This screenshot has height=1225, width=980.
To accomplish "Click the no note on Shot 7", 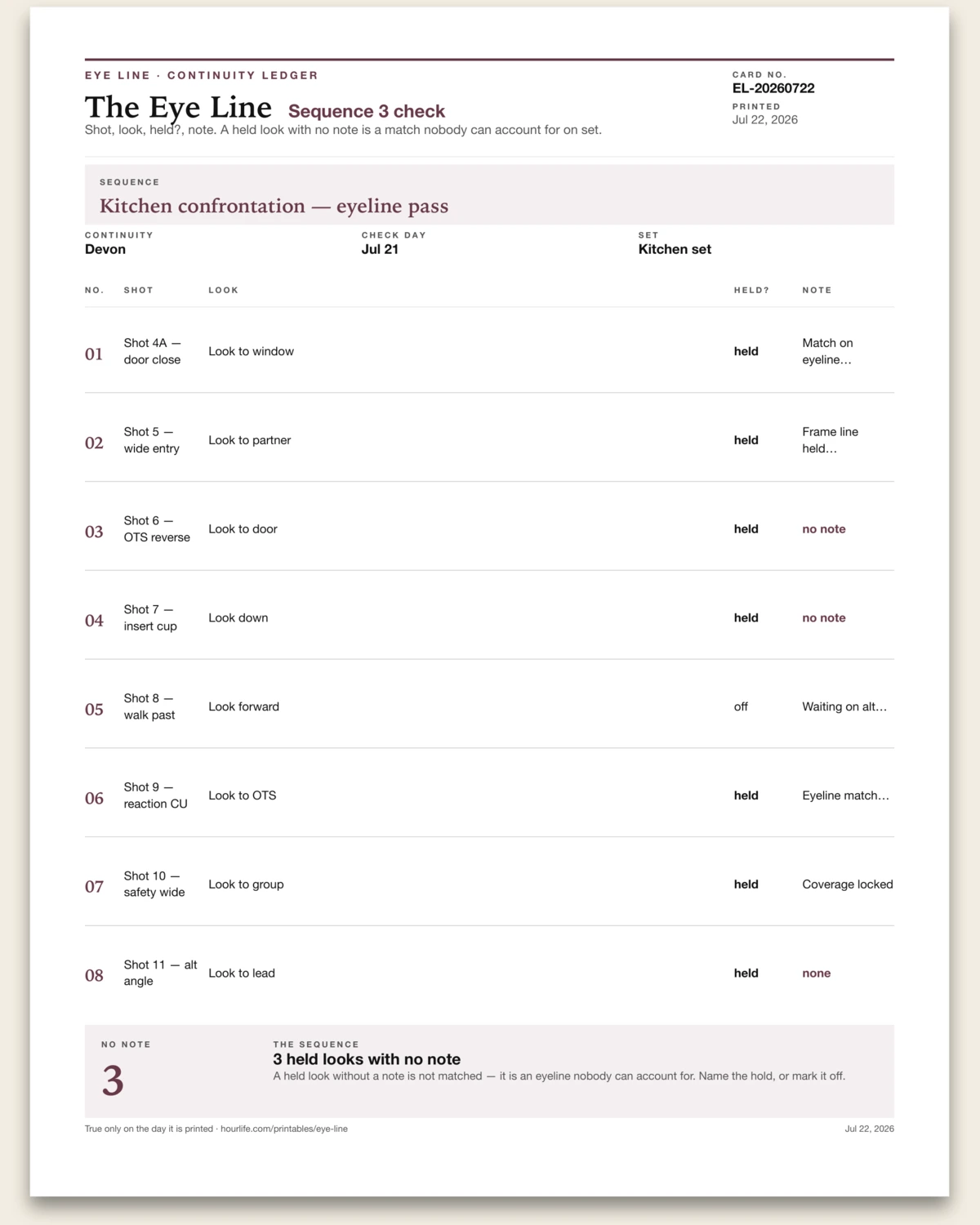I will tap(824, 618).
